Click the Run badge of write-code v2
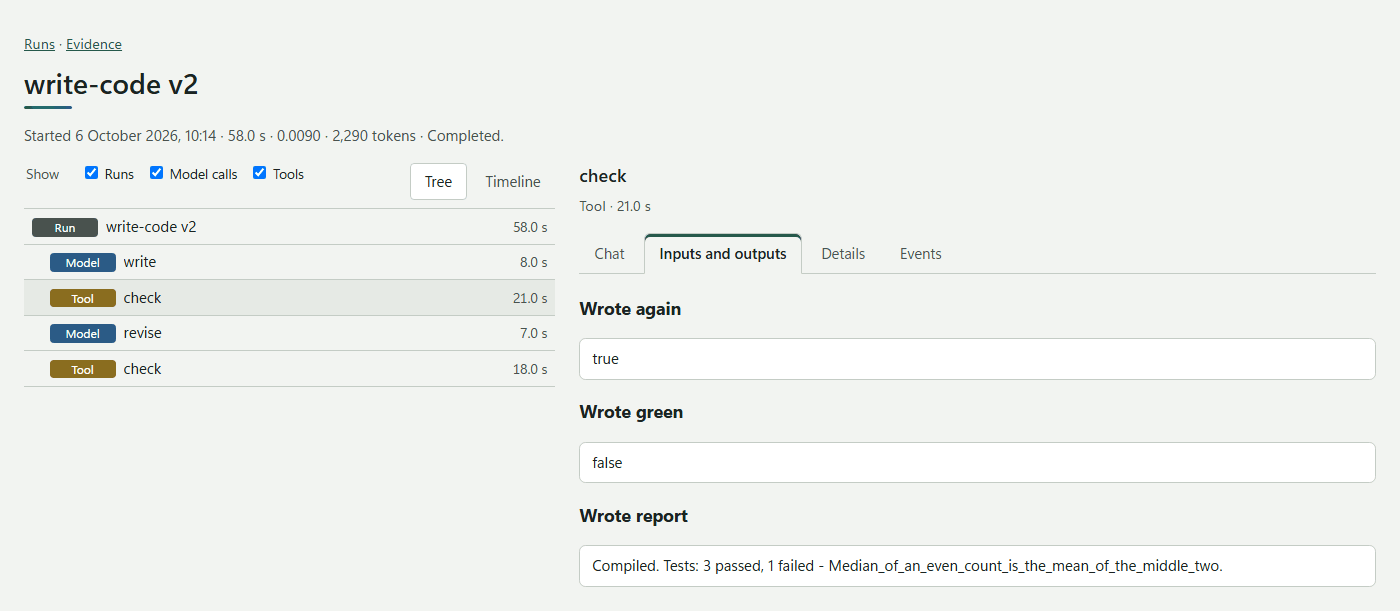Viewport: 1400px width, 611px height. [x=65, y=227]
